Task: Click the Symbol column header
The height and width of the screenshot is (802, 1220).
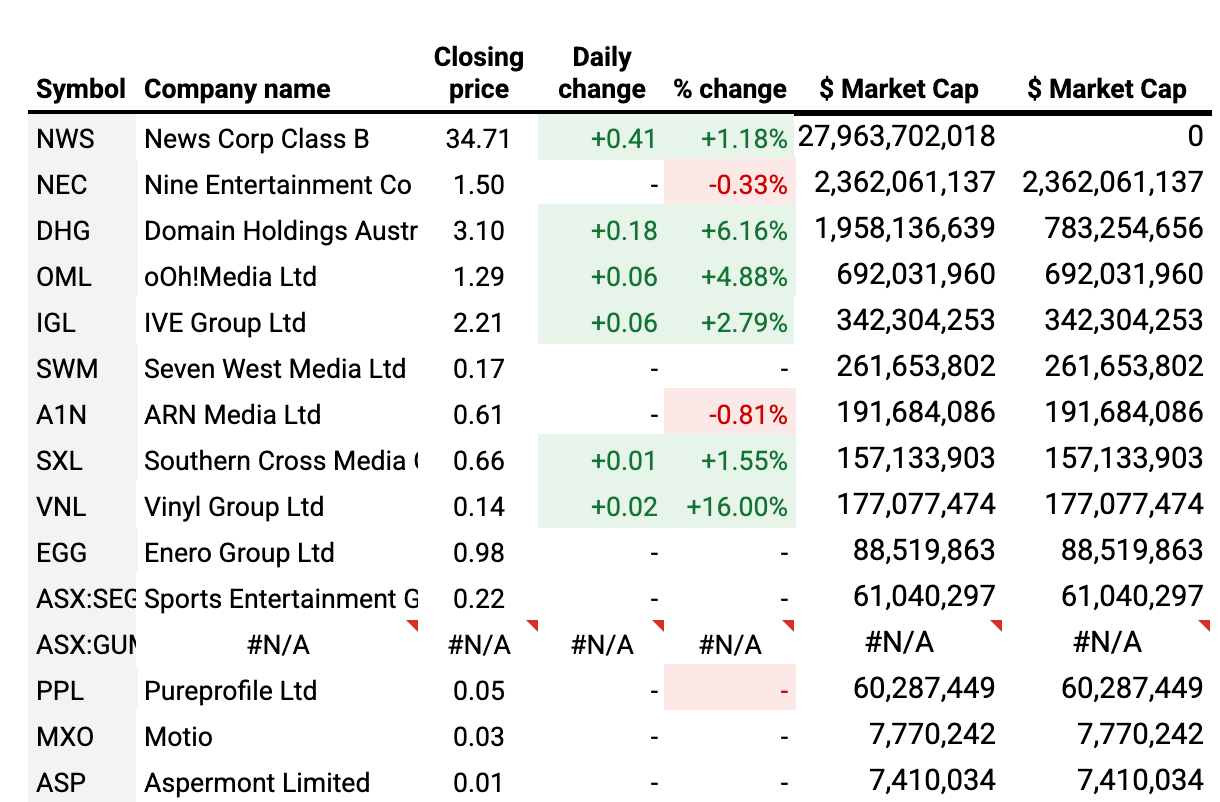Action: 81,89
